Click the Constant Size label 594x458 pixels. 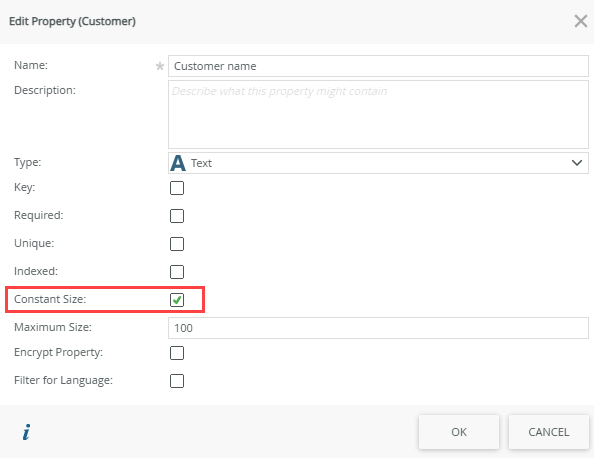[x=50, y=299]
